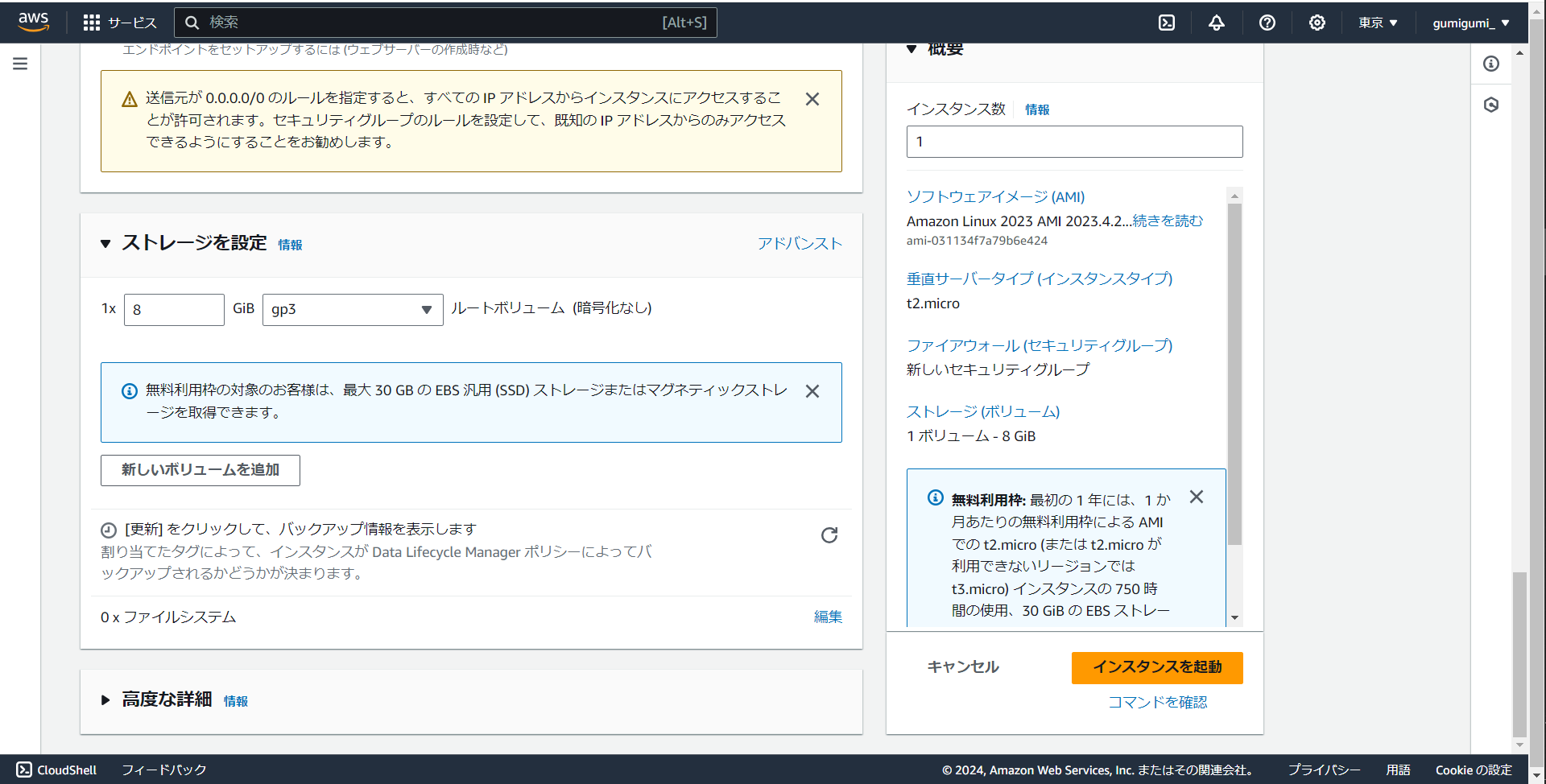Open the gumigumi_ account menu
1546x784 pixels.
pyautogui.click(x=1470, y=22)
